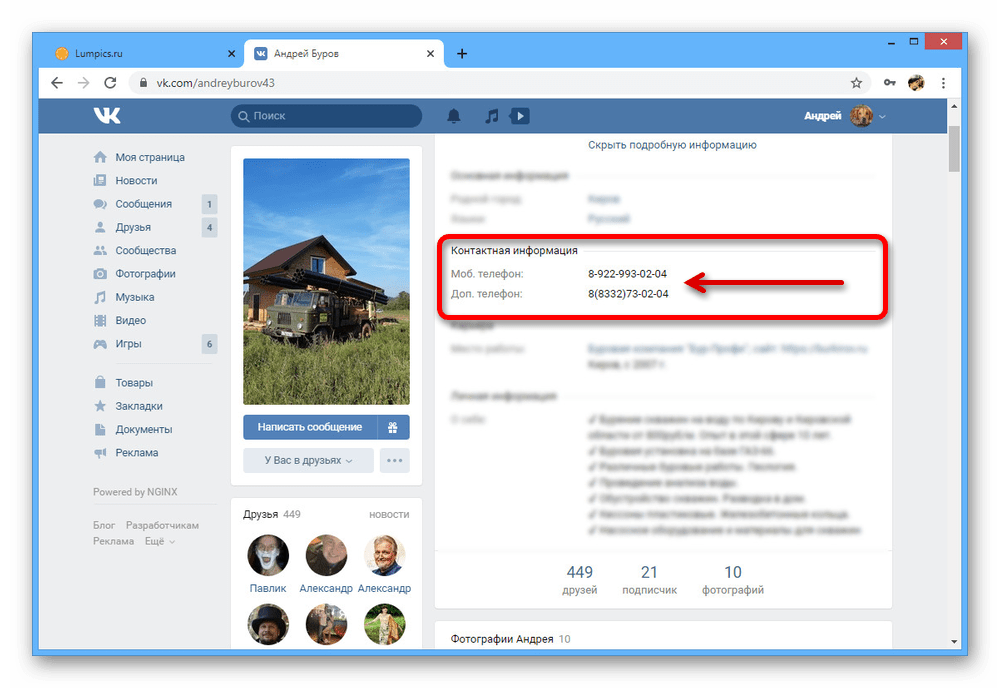Image resolution: width=1000 pixels, height=688 pixels.
Task: Open the video player icon in header
Action: pyautogui.click(x=520, y=116)
